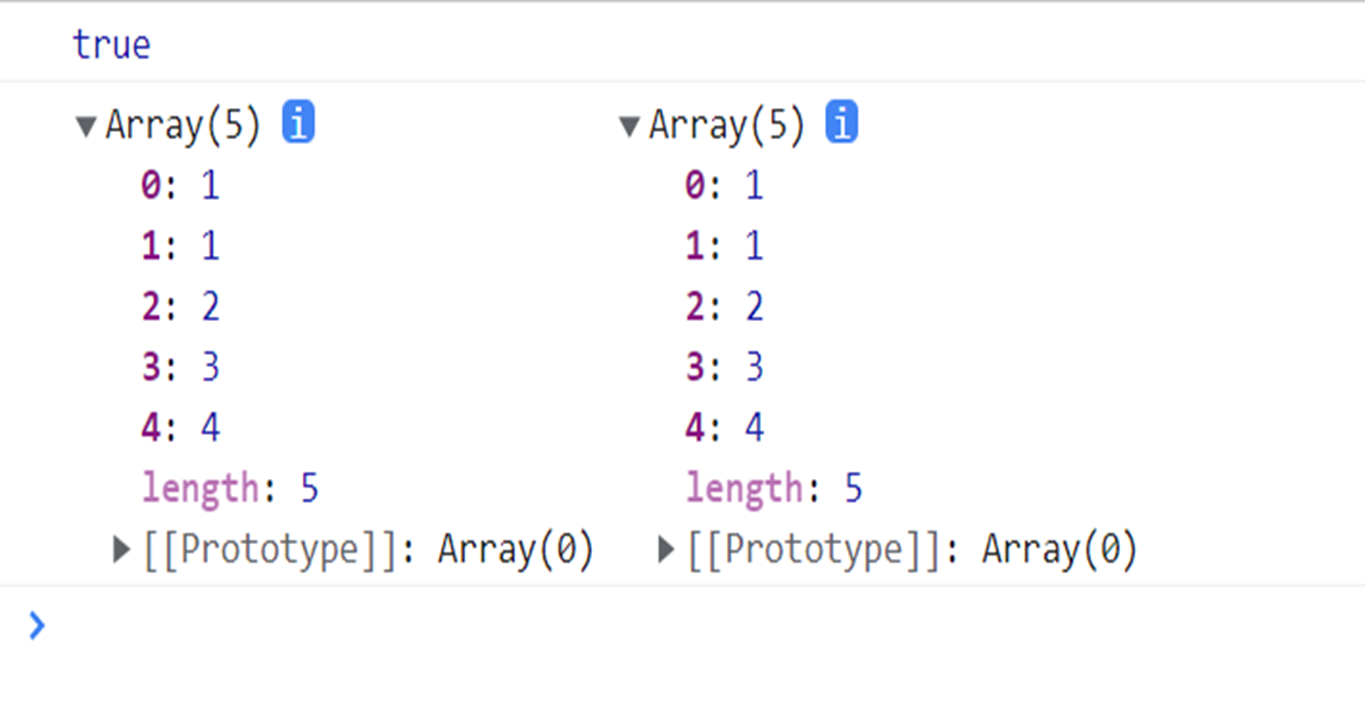The image size is (1365, 703).
Task: Select the right Array(5) header label
Action: (727, 126)
